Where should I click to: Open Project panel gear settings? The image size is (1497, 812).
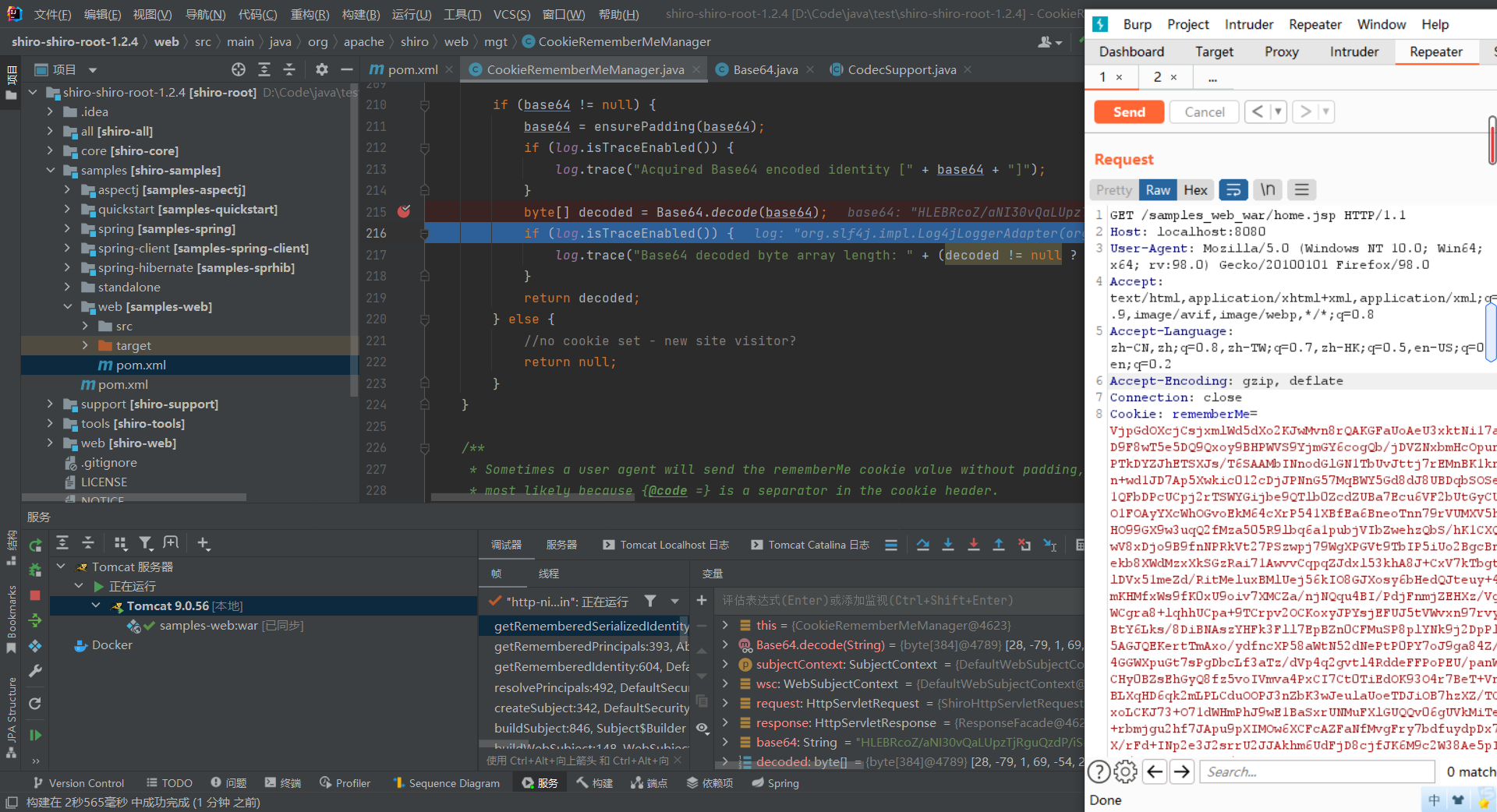pyautogui.click(x=322, y=70)
